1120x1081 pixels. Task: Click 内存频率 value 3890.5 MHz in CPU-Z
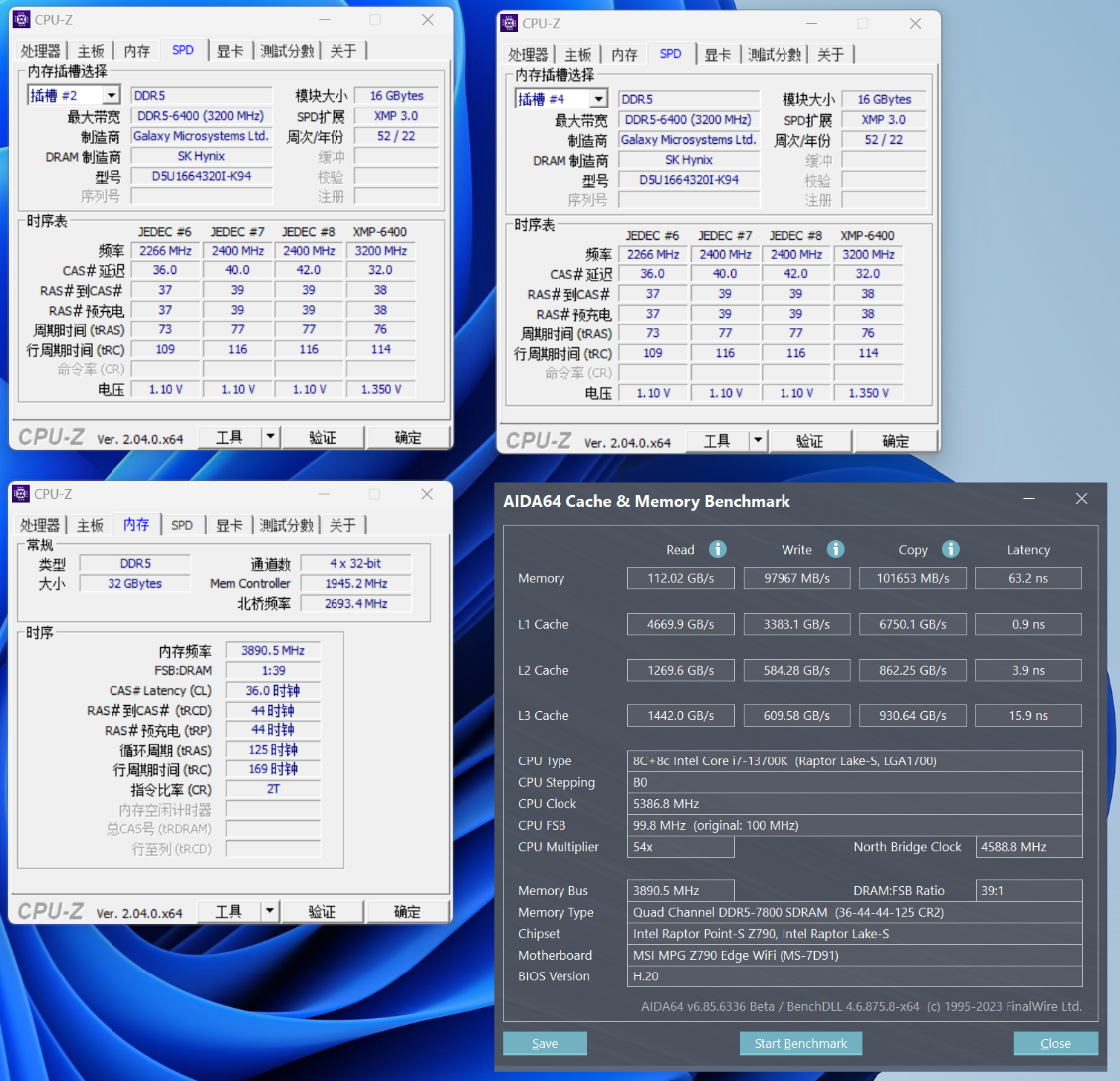click(273, 650)
